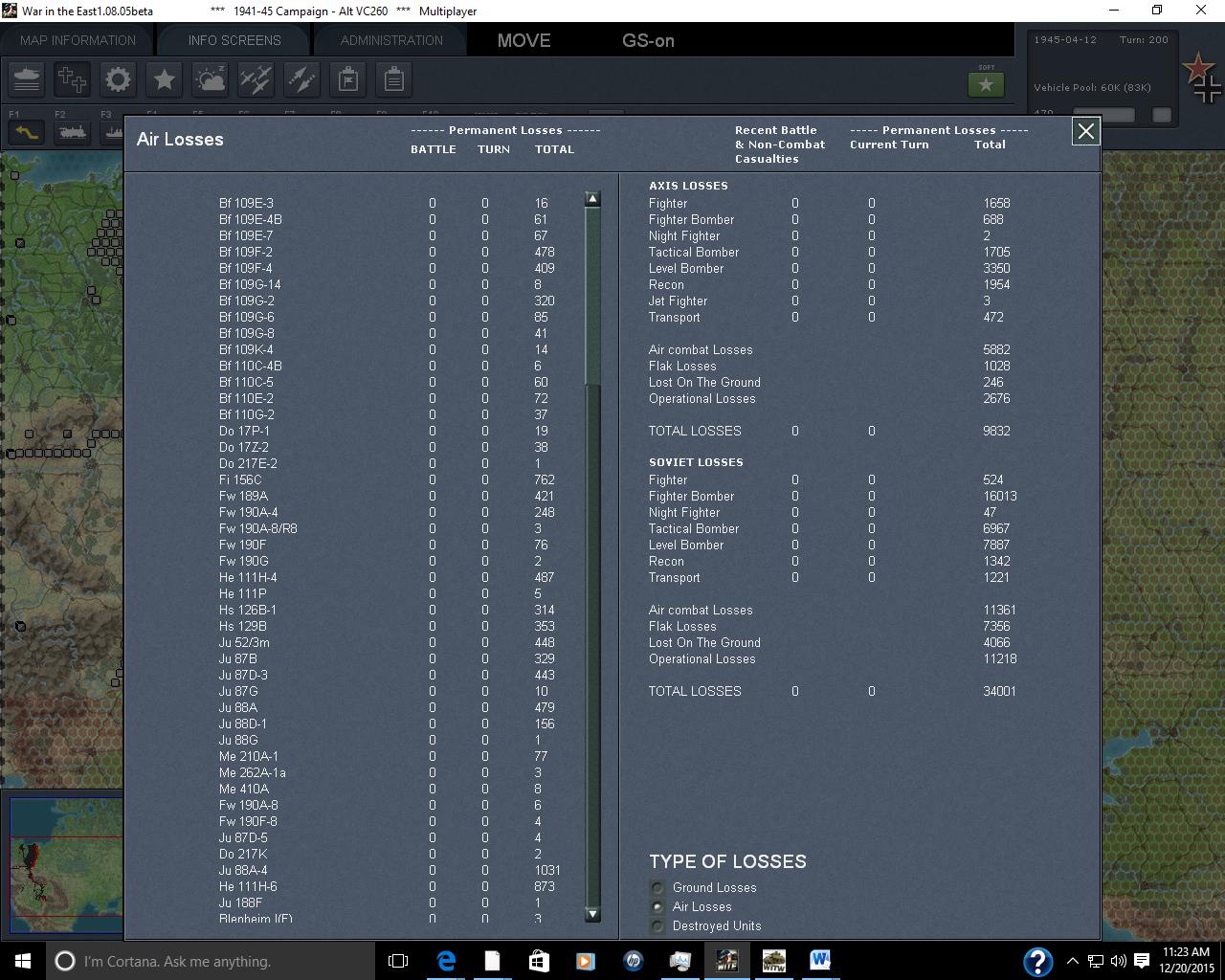Click the air planes doctrine icon
The height and width of the screenshot is (980, 1225).
pos(256,79)
